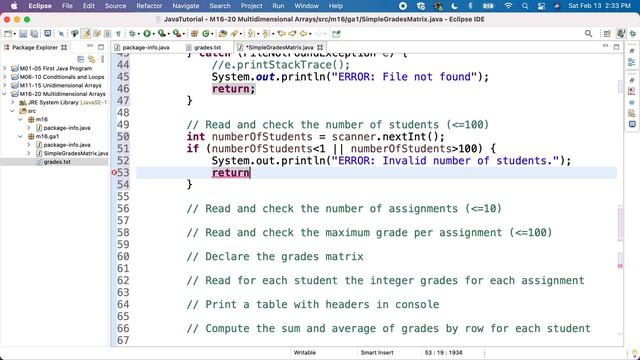Expand M06-10 Conditionals and Loops project
Screen dimensions: 640x360
[x=5, y=77]
